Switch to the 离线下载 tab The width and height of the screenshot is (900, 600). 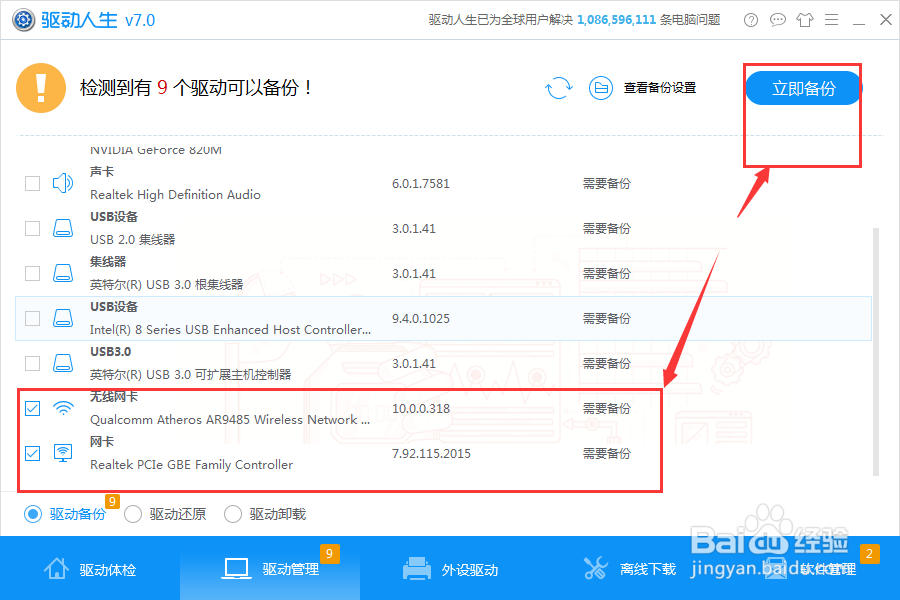point(630,568)
